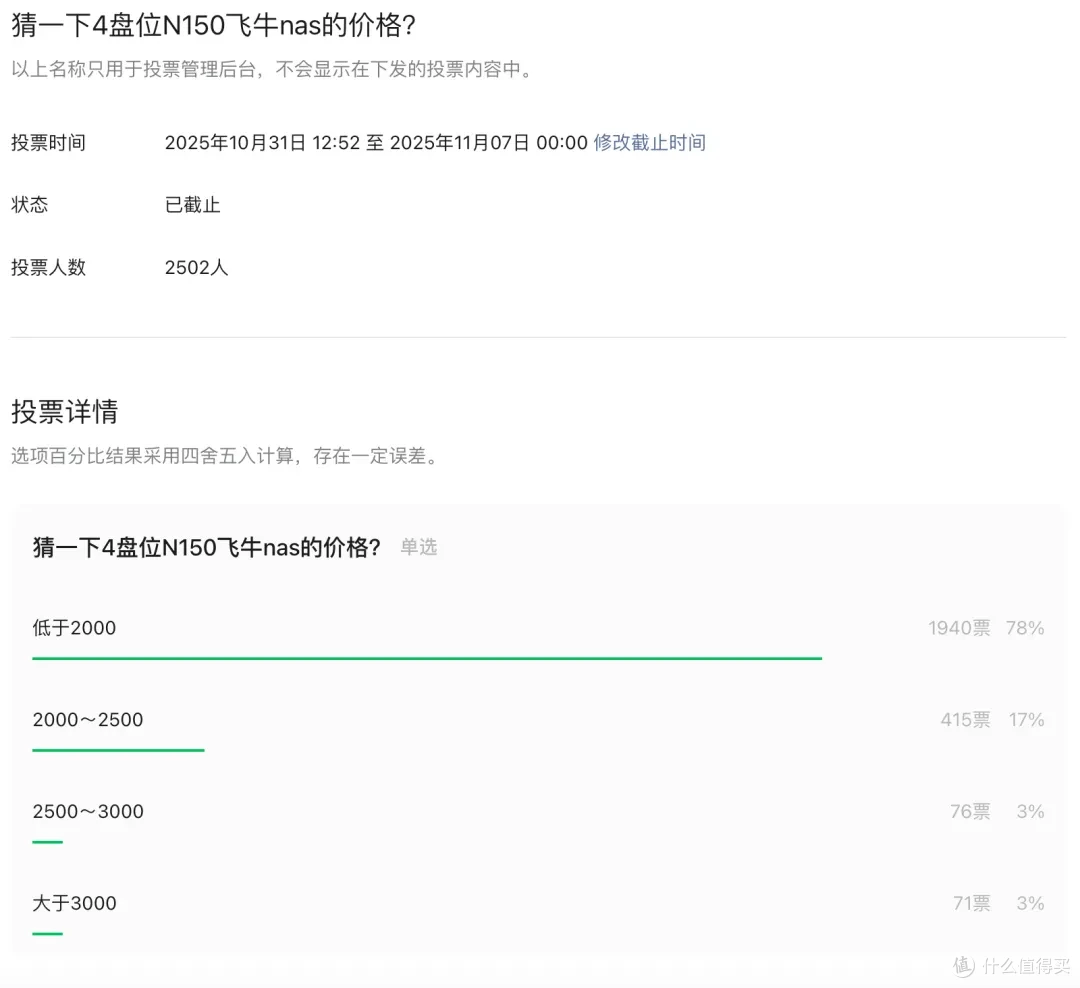Click the 2500～3000 short green bar

coord(48,842)
